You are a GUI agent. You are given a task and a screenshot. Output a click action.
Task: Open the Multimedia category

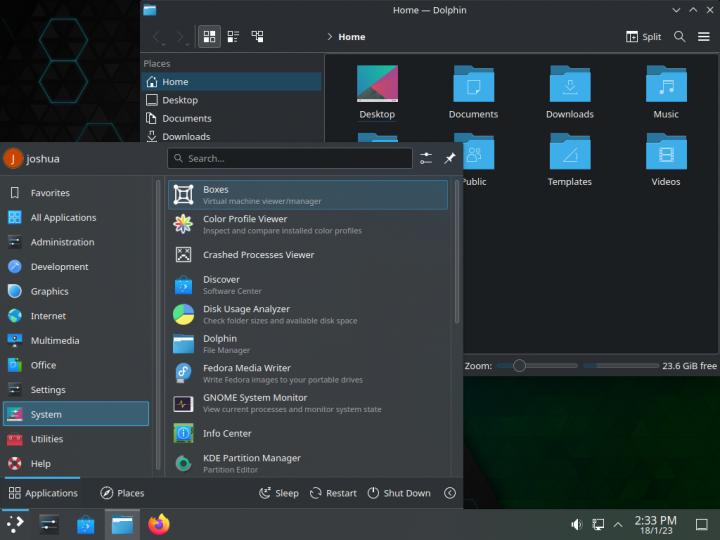(x=76, y=341)
